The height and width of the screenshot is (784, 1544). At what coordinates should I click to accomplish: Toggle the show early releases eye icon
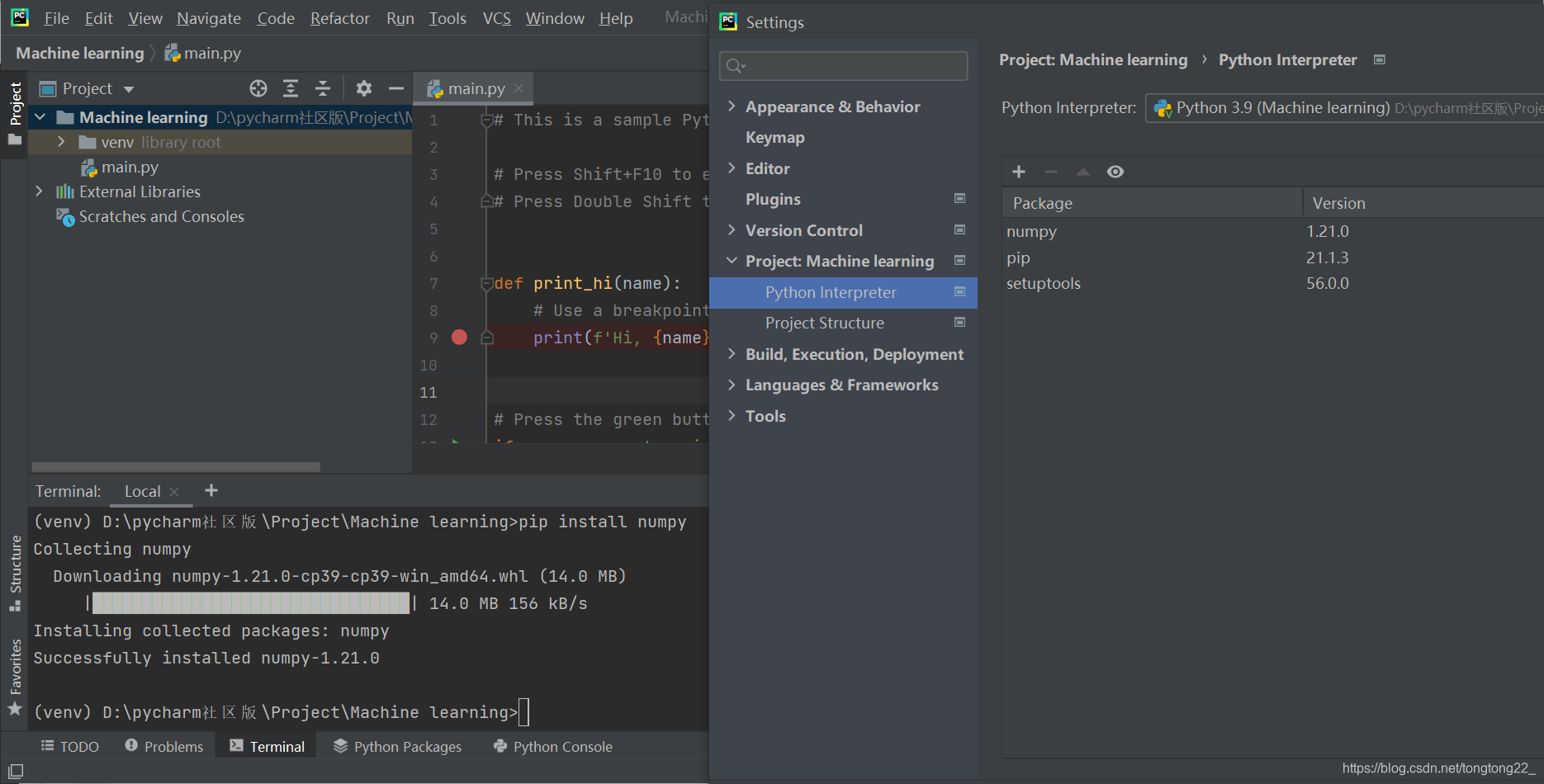coord(1115,172)
